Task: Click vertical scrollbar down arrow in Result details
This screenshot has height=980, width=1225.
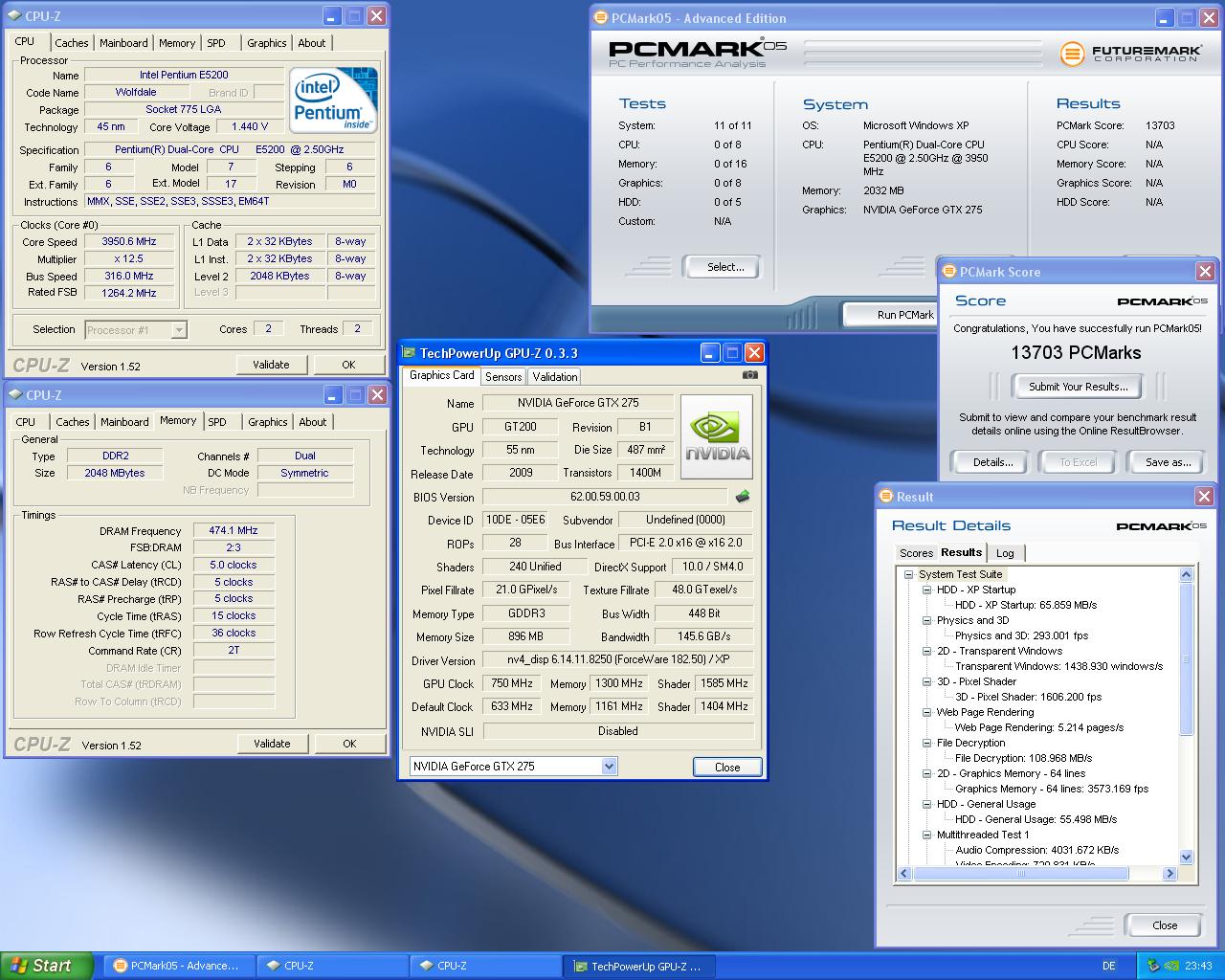Action: (1187, 857)
